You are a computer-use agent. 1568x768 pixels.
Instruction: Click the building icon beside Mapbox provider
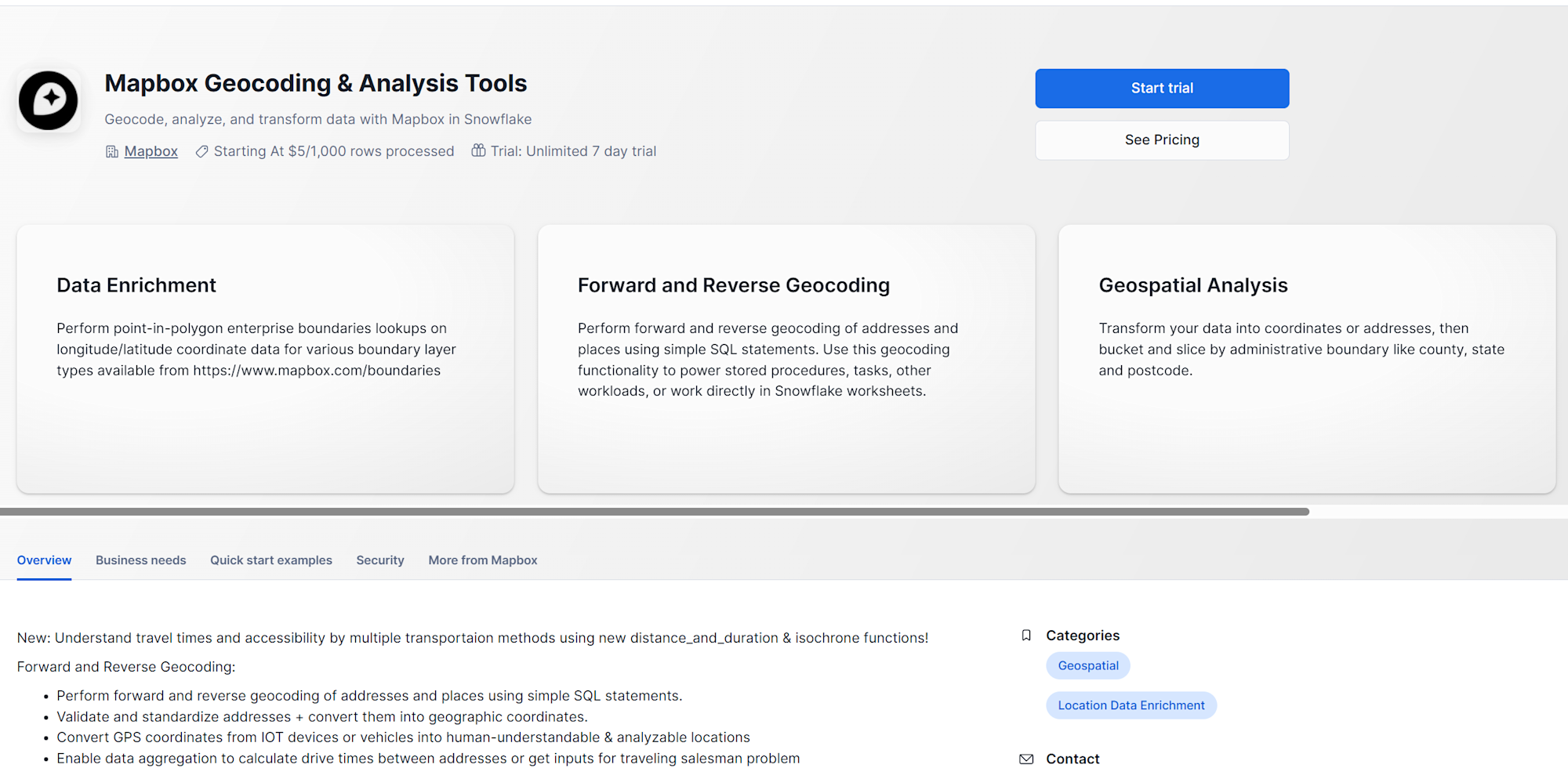tap(112, 151)
